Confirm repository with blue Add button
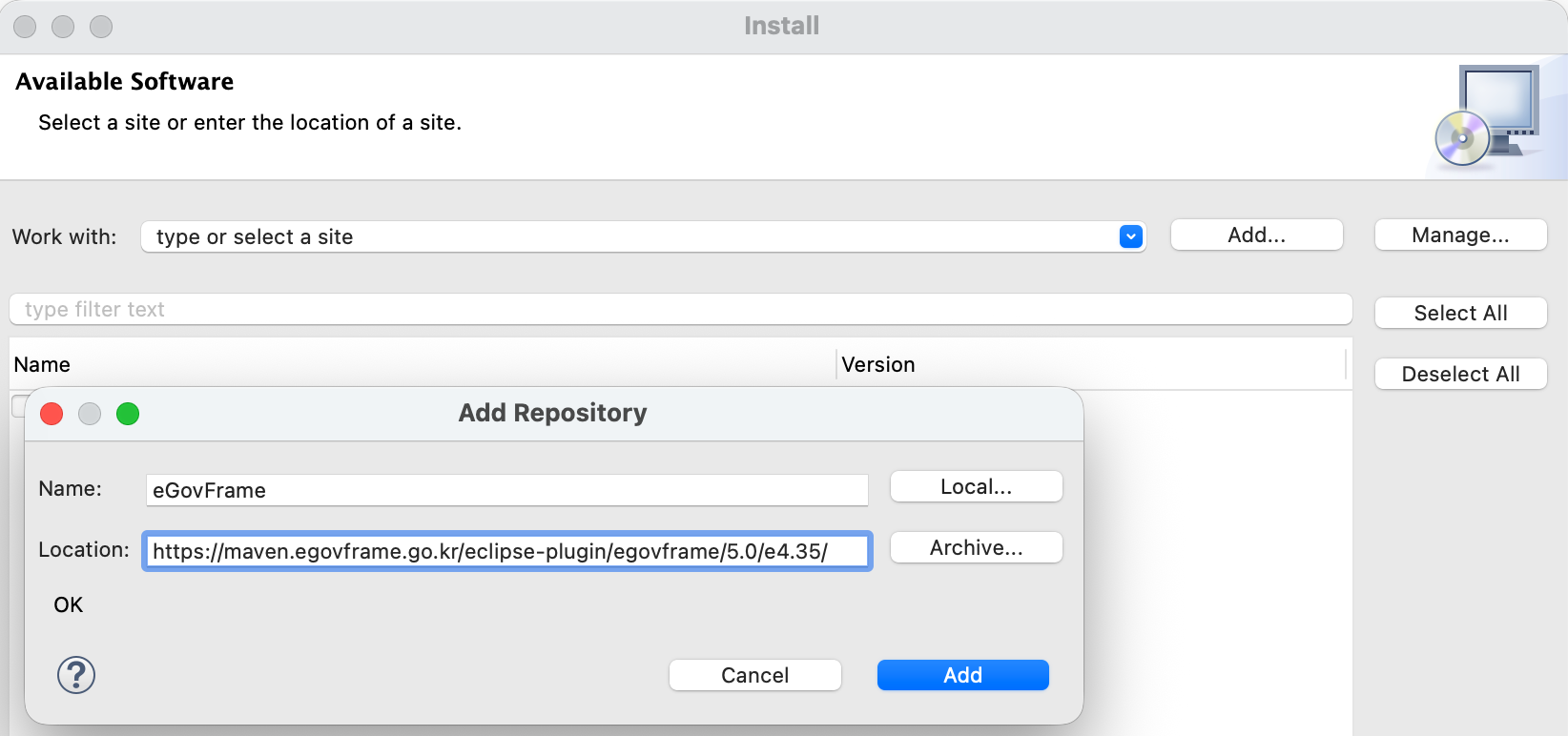This screenshot has height=736, width=1568. (x=962, y=675)
